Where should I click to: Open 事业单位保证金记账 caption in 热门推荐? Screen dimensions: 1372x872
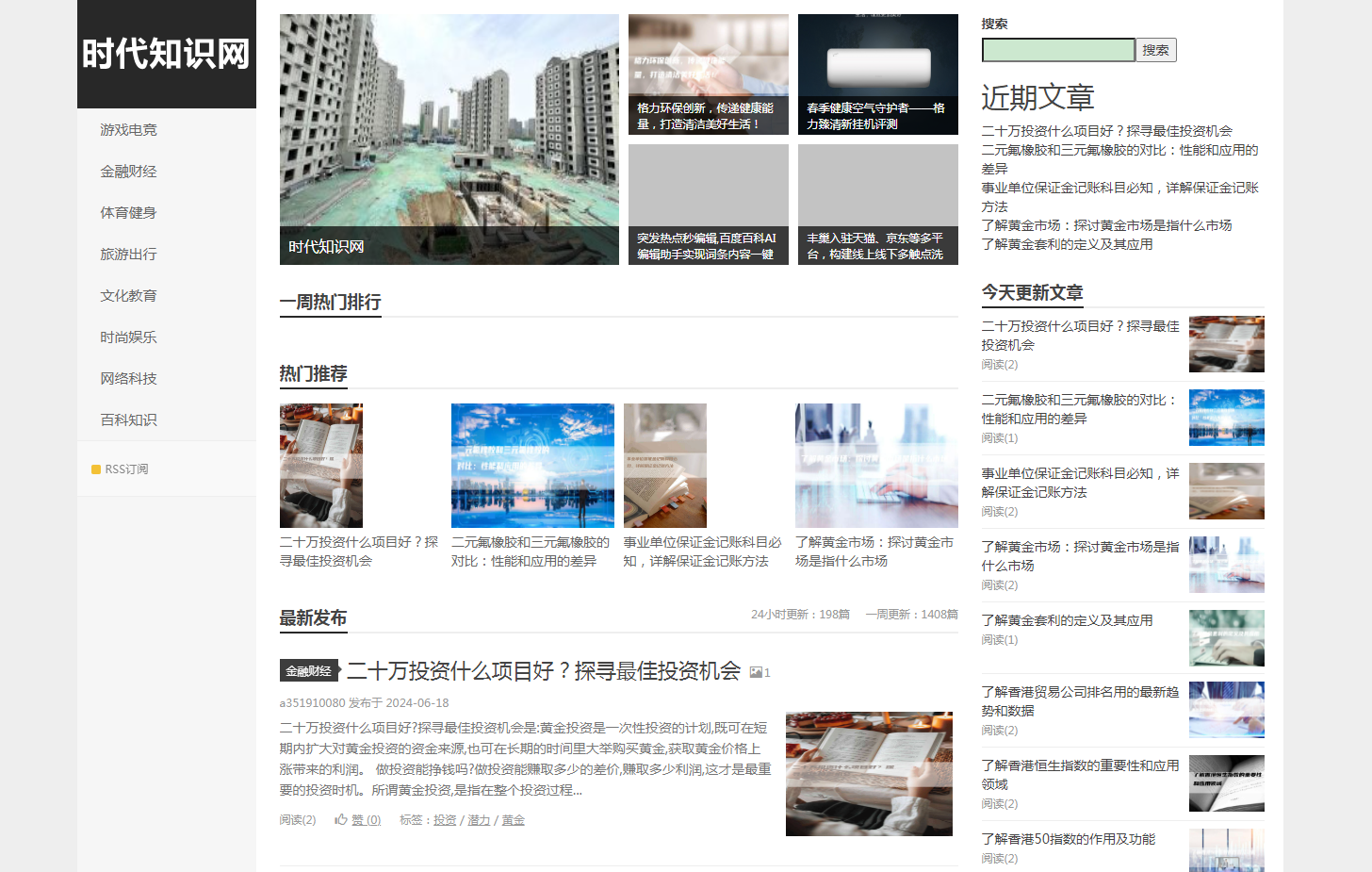point(702,551)
